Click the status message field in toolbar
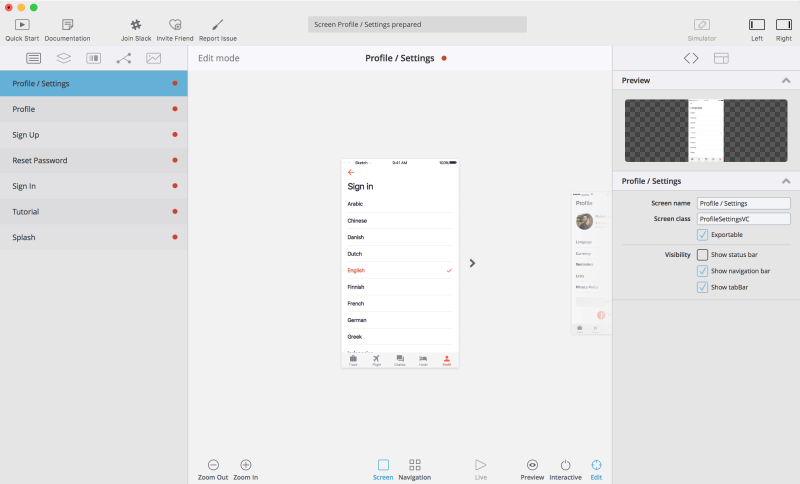Screen dimensions: 800x484 click(x=417, y=24)
